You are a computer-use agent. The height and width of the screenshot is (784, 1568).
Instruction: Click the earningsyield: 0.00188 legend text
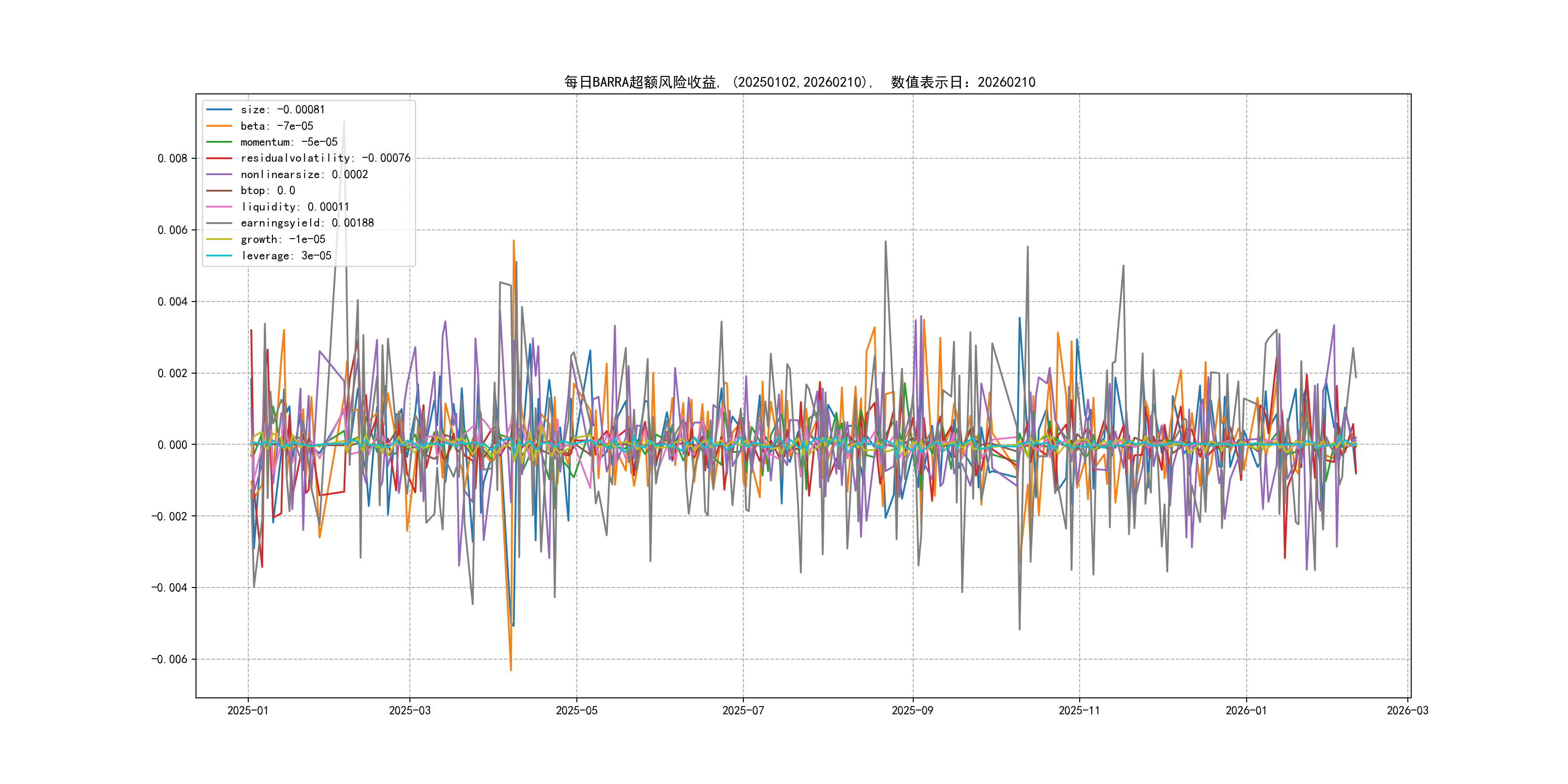[307, 223]
